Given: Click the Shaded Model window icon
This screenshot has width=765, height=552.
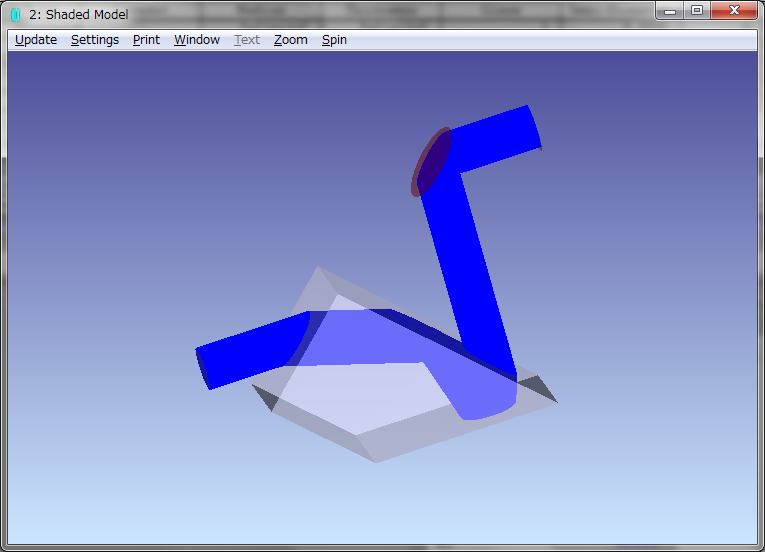Looking at the screenshot, I should pyautogui.click(x=16, y=15).
